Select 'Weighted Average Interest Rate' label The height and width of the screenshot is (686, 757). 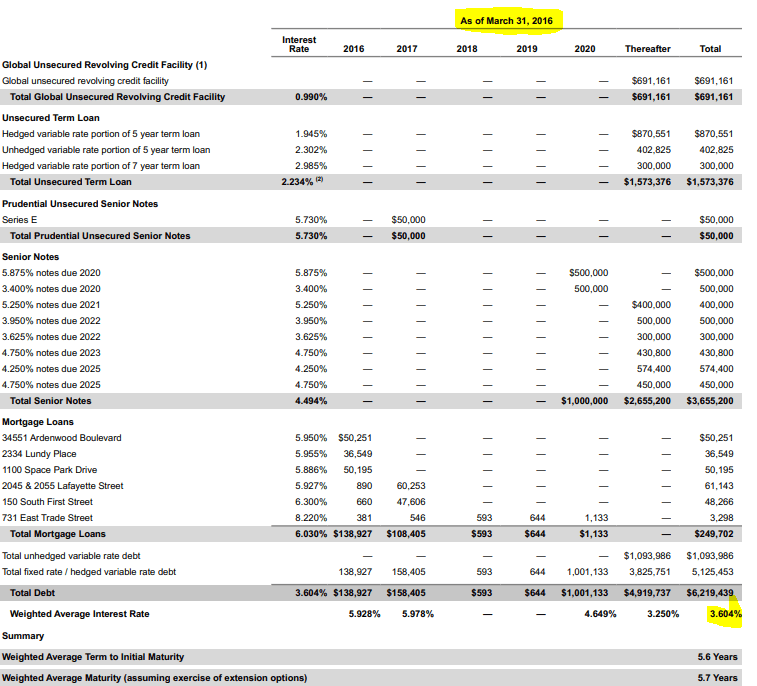[x=80, y=614]
